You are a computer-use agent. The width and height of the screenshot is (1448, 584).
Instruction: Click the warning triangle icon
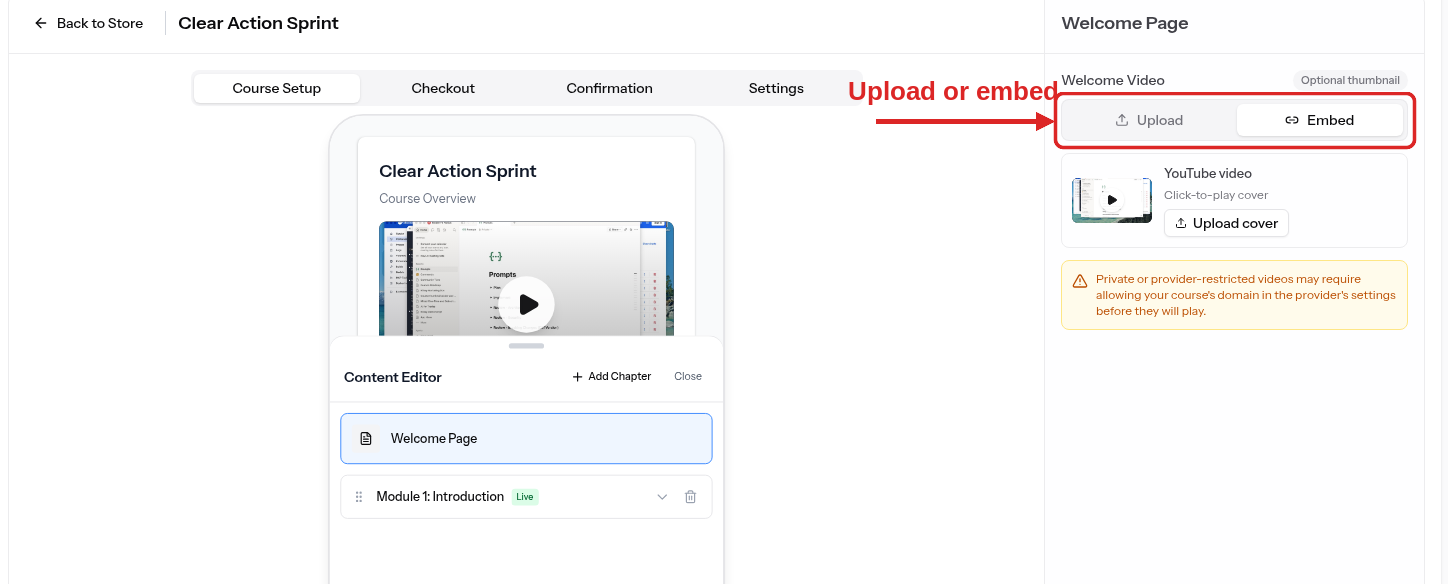1080,281
